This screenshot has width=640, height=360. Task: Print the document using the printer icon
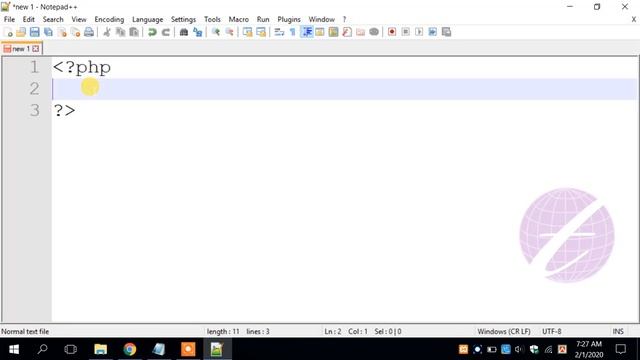point(89,32)
